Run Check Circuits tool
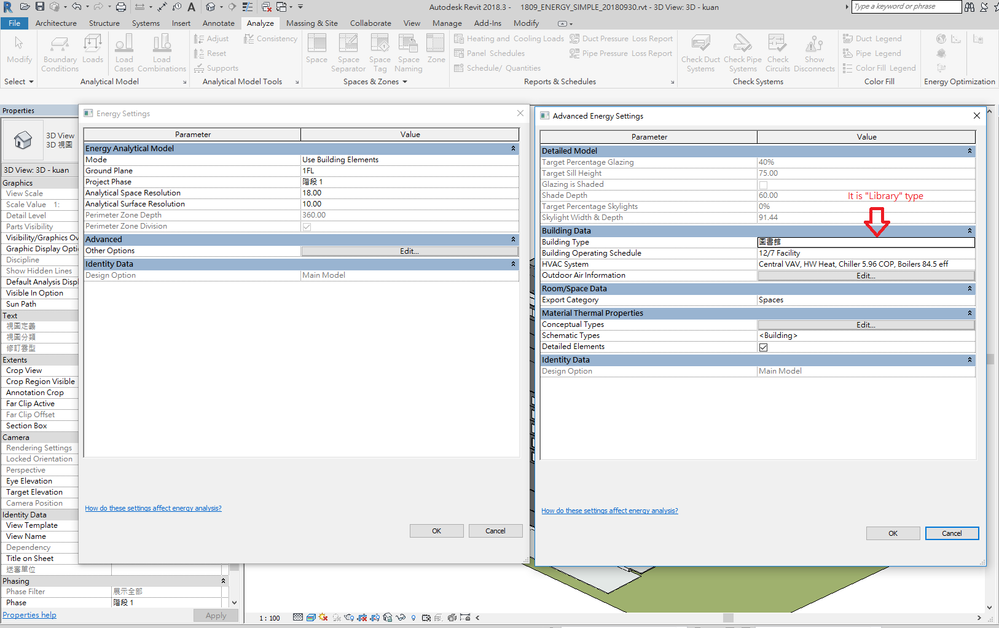This screenshot has width=999, height=628. click(777, 54)
